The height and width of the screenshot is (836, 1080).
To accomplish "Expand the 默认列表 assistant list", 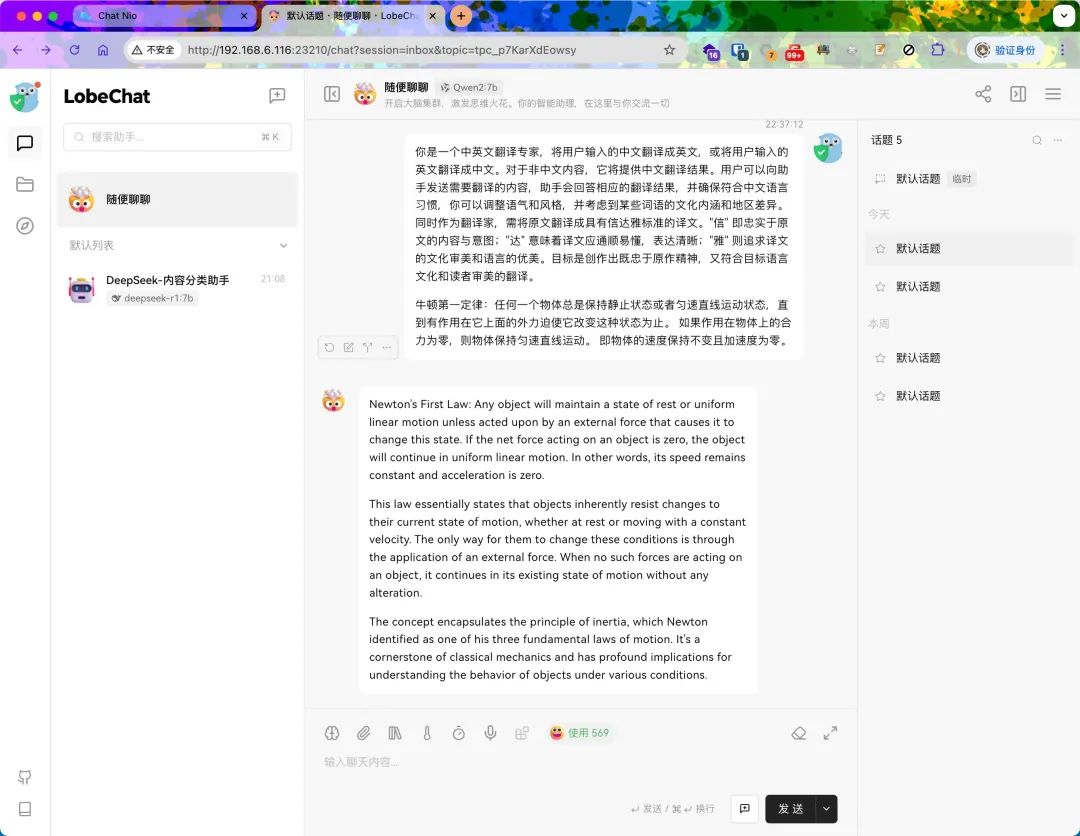I will [x=283, y=244].
